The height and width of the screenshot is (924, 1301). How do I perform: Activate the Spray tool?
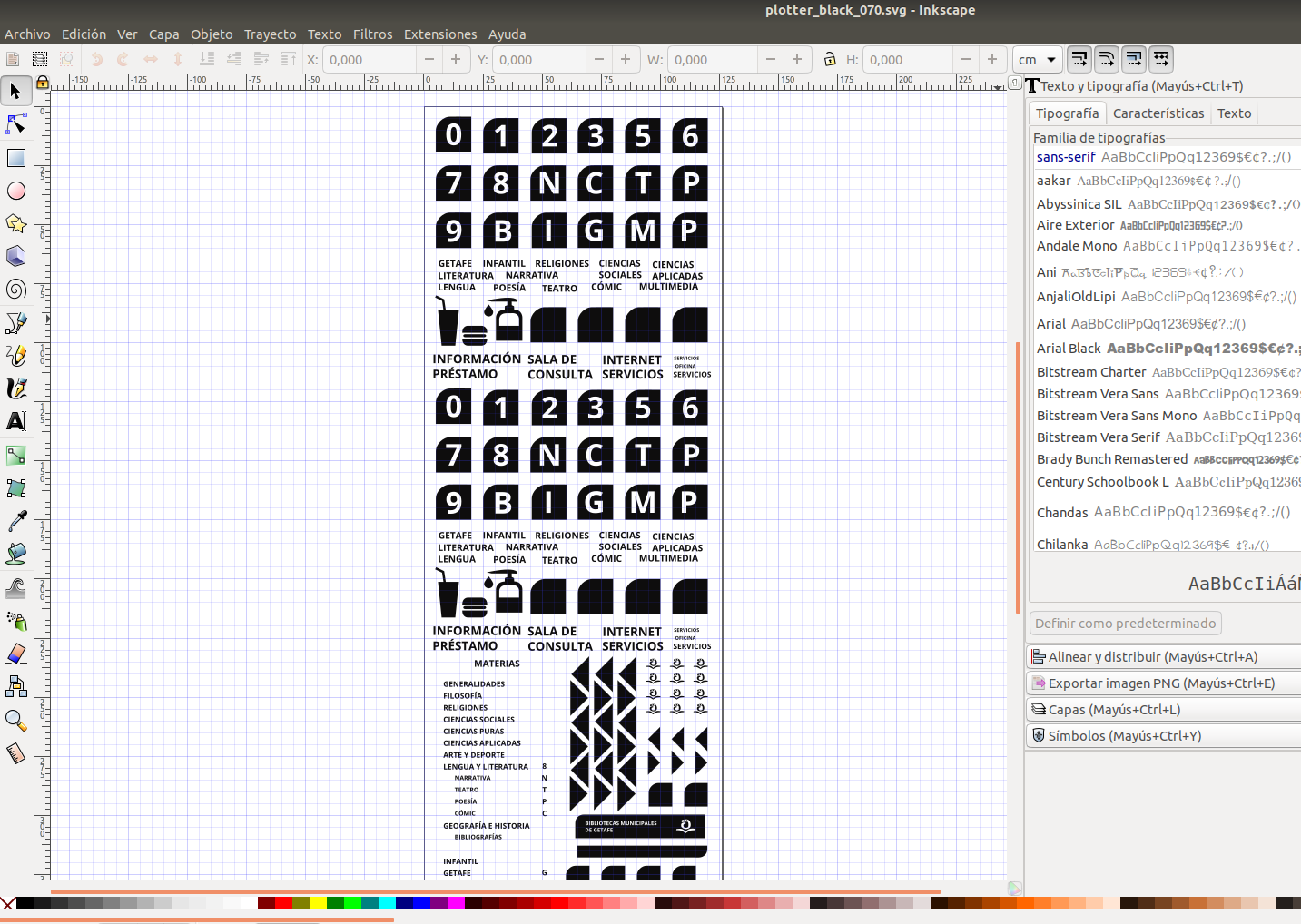pos(15,621)
